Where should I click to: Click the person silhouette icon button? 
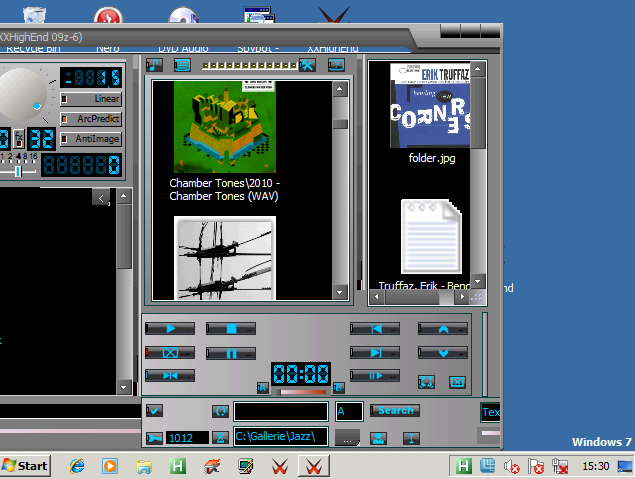point(378,438)
